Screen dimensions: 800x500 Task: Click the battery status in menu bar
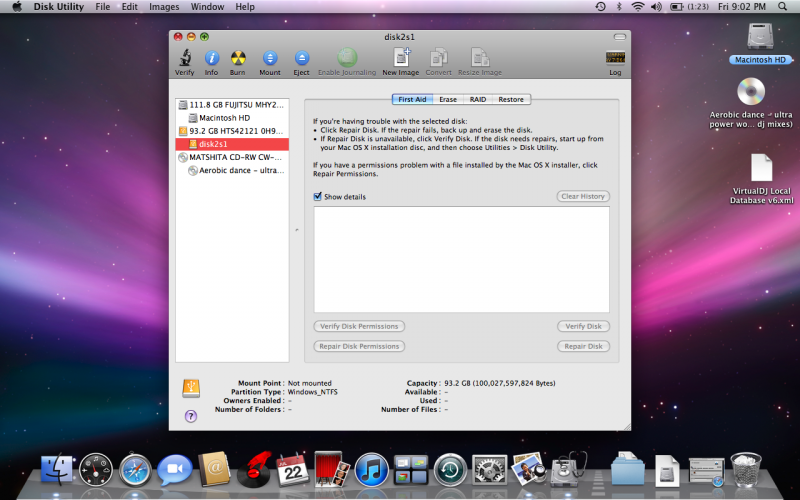pyautogui.click(x=689, y=7)
